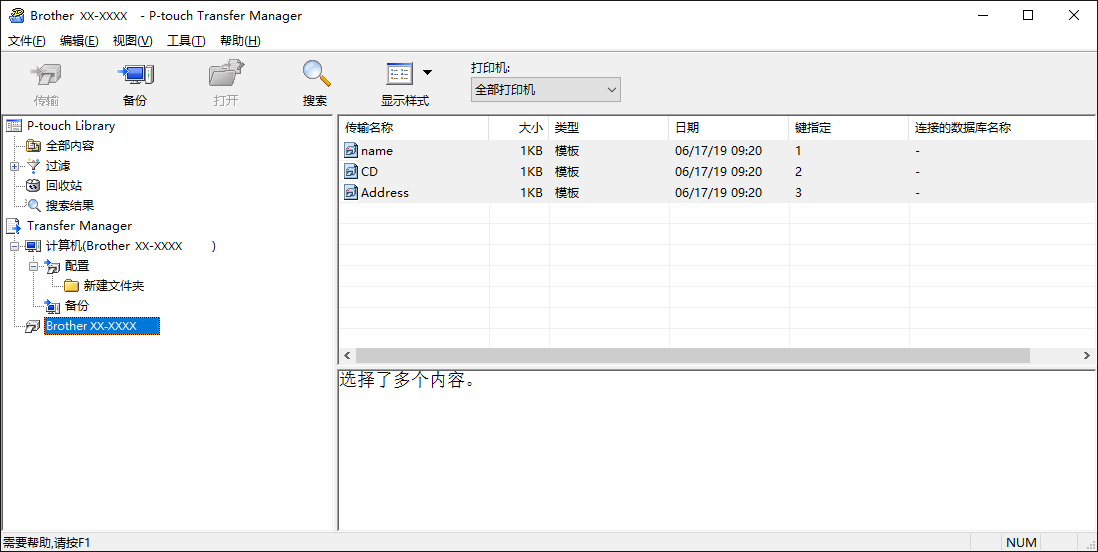Select 回收站 recycle bin node
1098x552 pixels.
[x=64, y=186]
